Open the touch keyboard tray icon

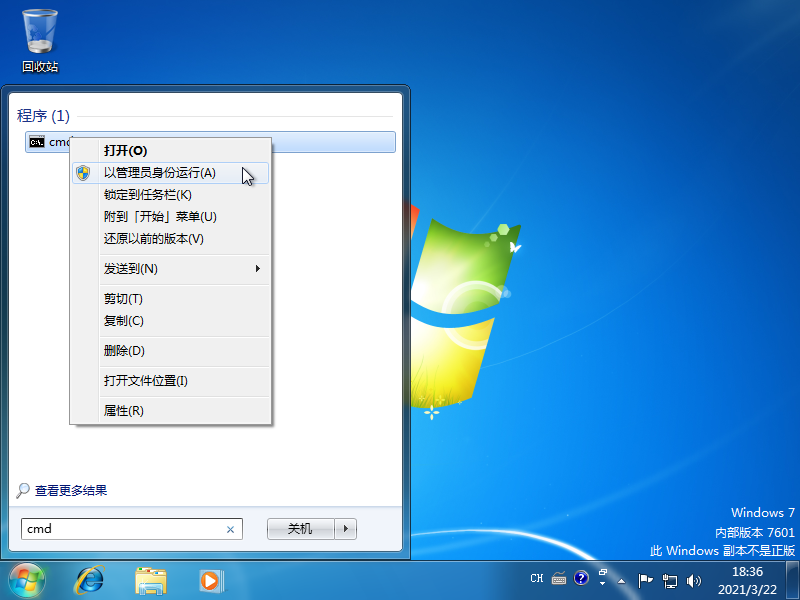(561, 578)
